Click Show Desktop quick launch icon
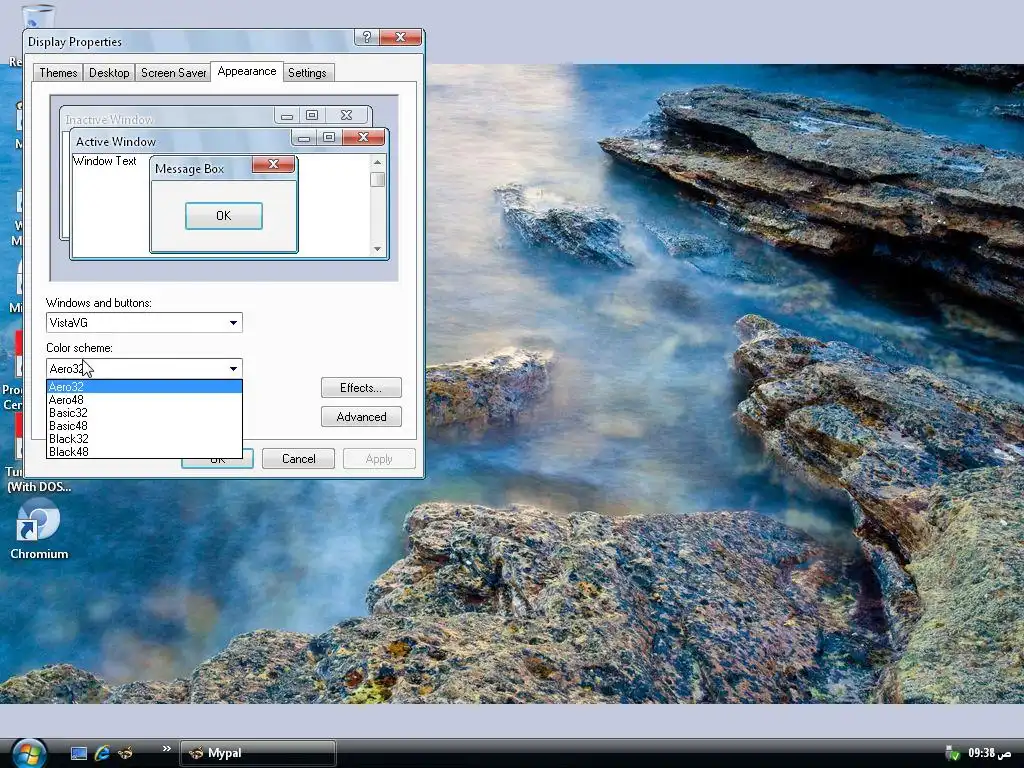 tap(79, 754)
